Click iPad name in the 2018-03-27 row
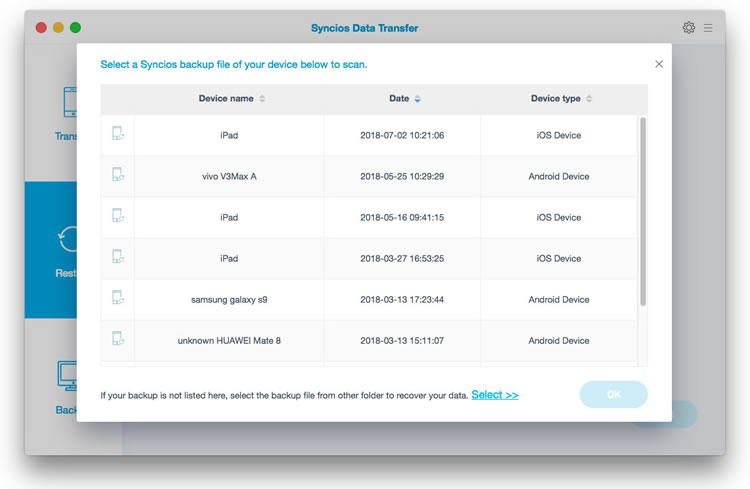Image resolution: width=750 pixels, height=489 pixels. pos(229,259)
